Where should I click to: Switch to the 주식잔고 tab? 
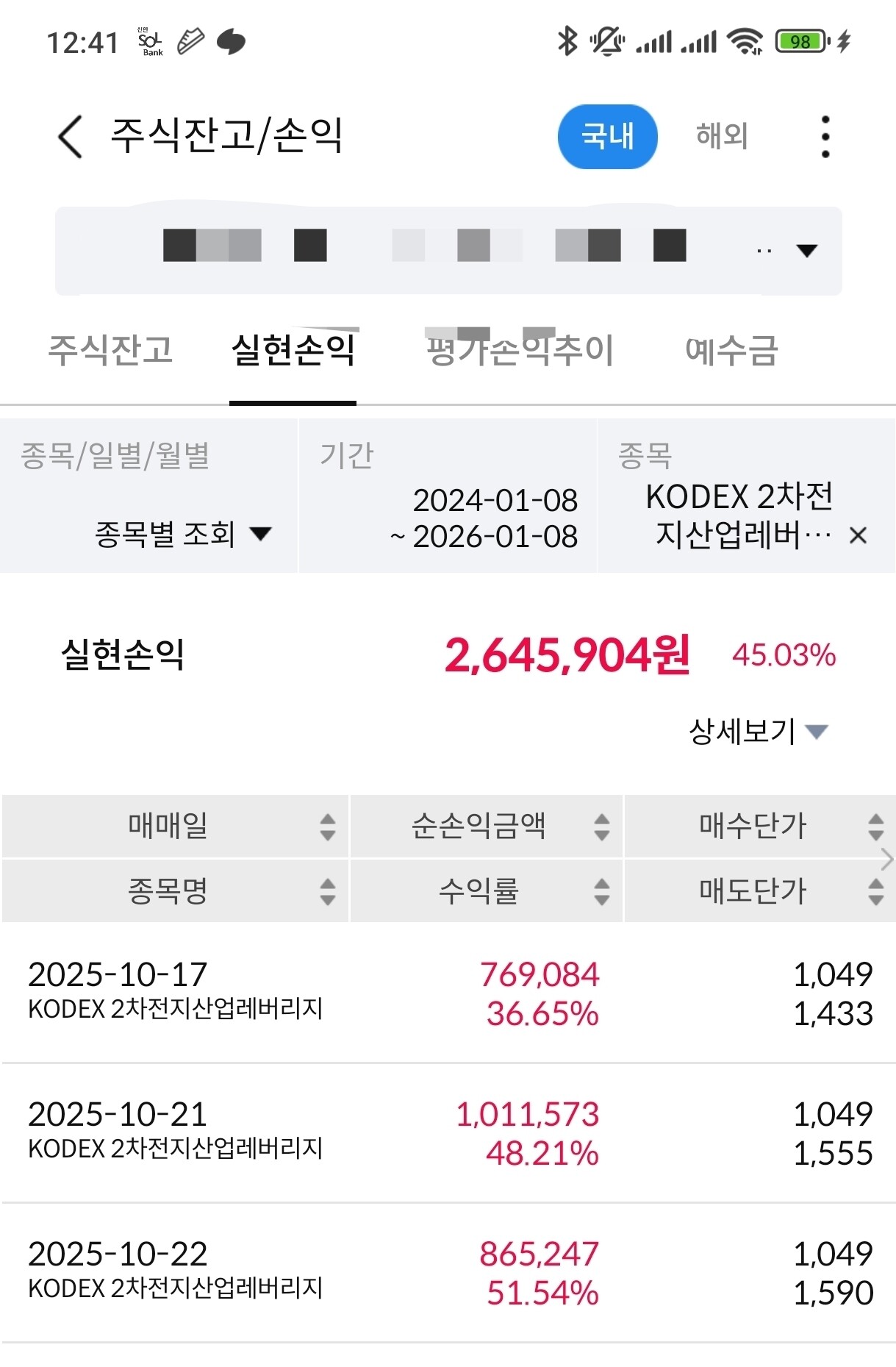pos(110,350)
